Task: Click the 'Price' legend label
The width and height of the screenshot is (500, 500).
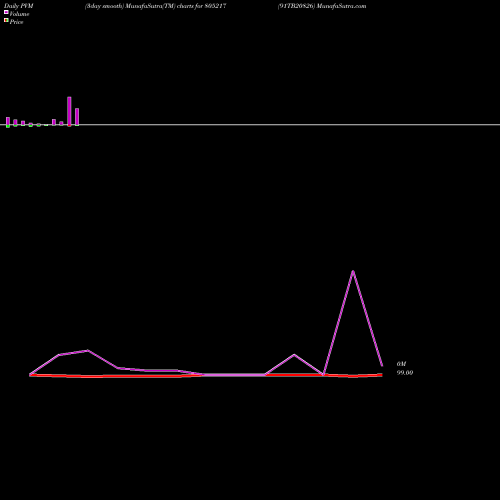Action: click(16, 22)
